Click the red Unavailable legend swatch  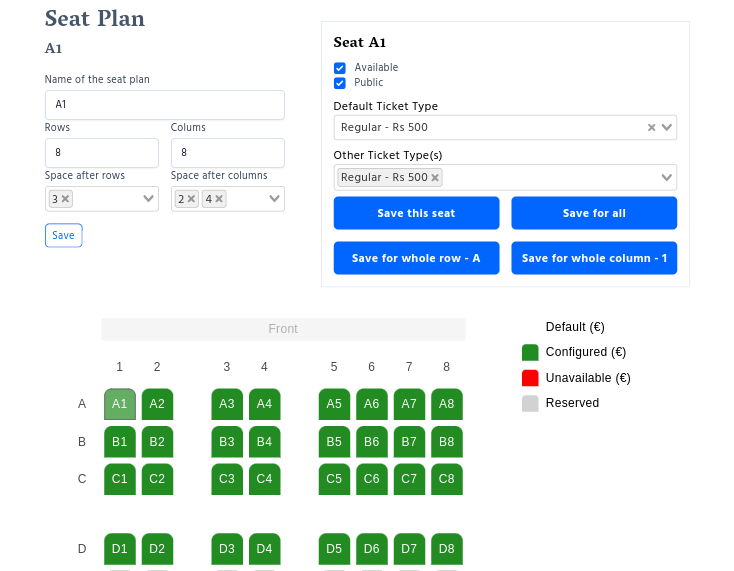(530, 378)
